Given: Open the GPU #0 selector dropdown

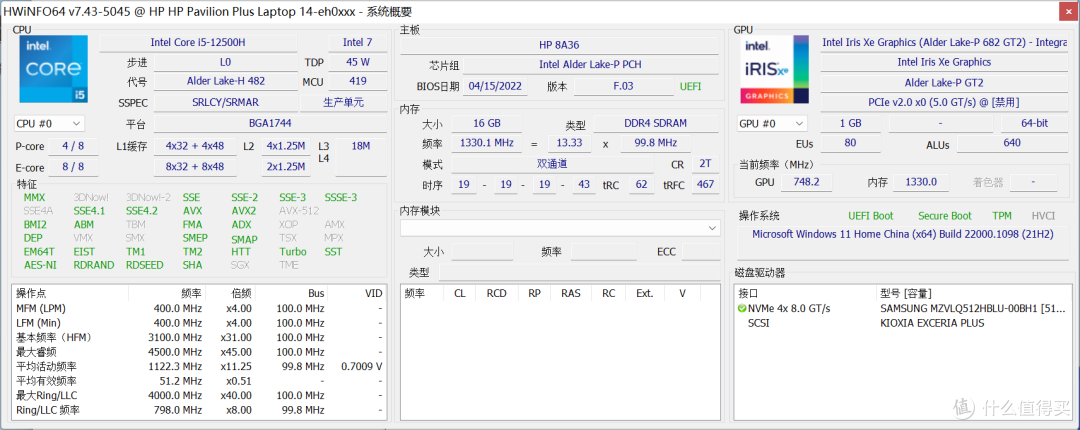Looking at the screenshot, I should (x=772, y=123).
